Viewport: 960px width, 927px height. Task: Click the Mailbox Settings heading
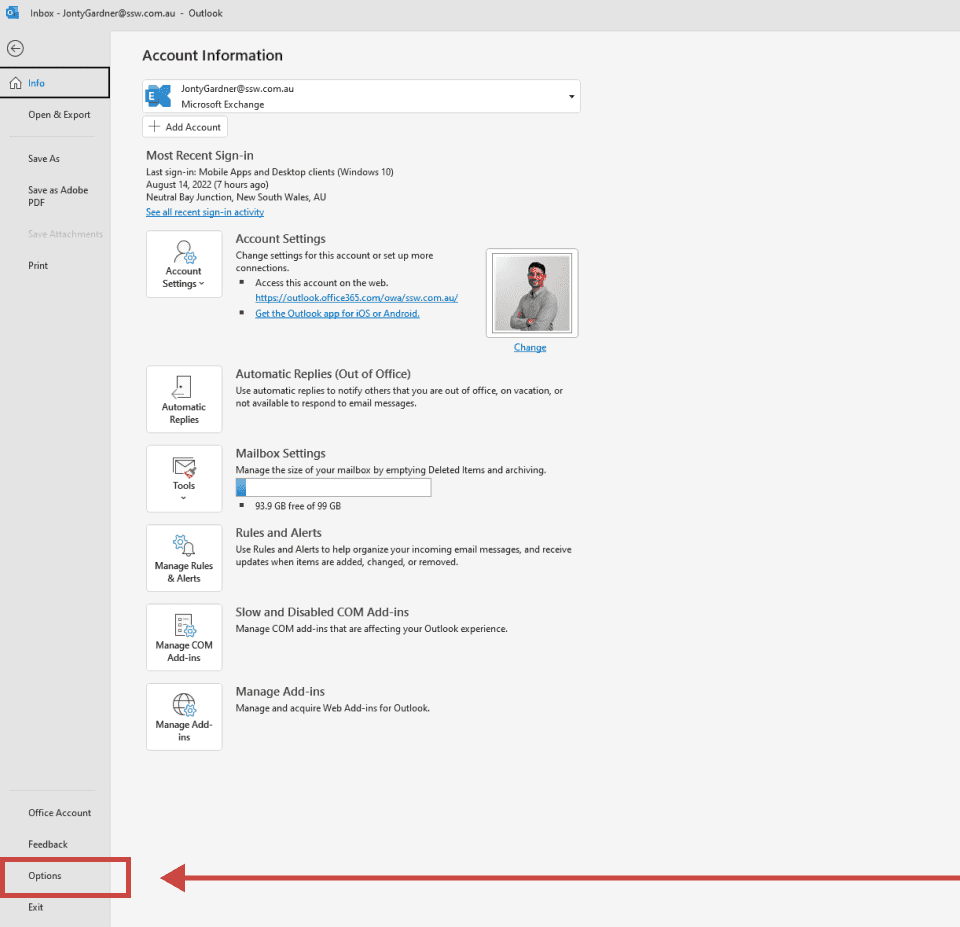(280, 453)
